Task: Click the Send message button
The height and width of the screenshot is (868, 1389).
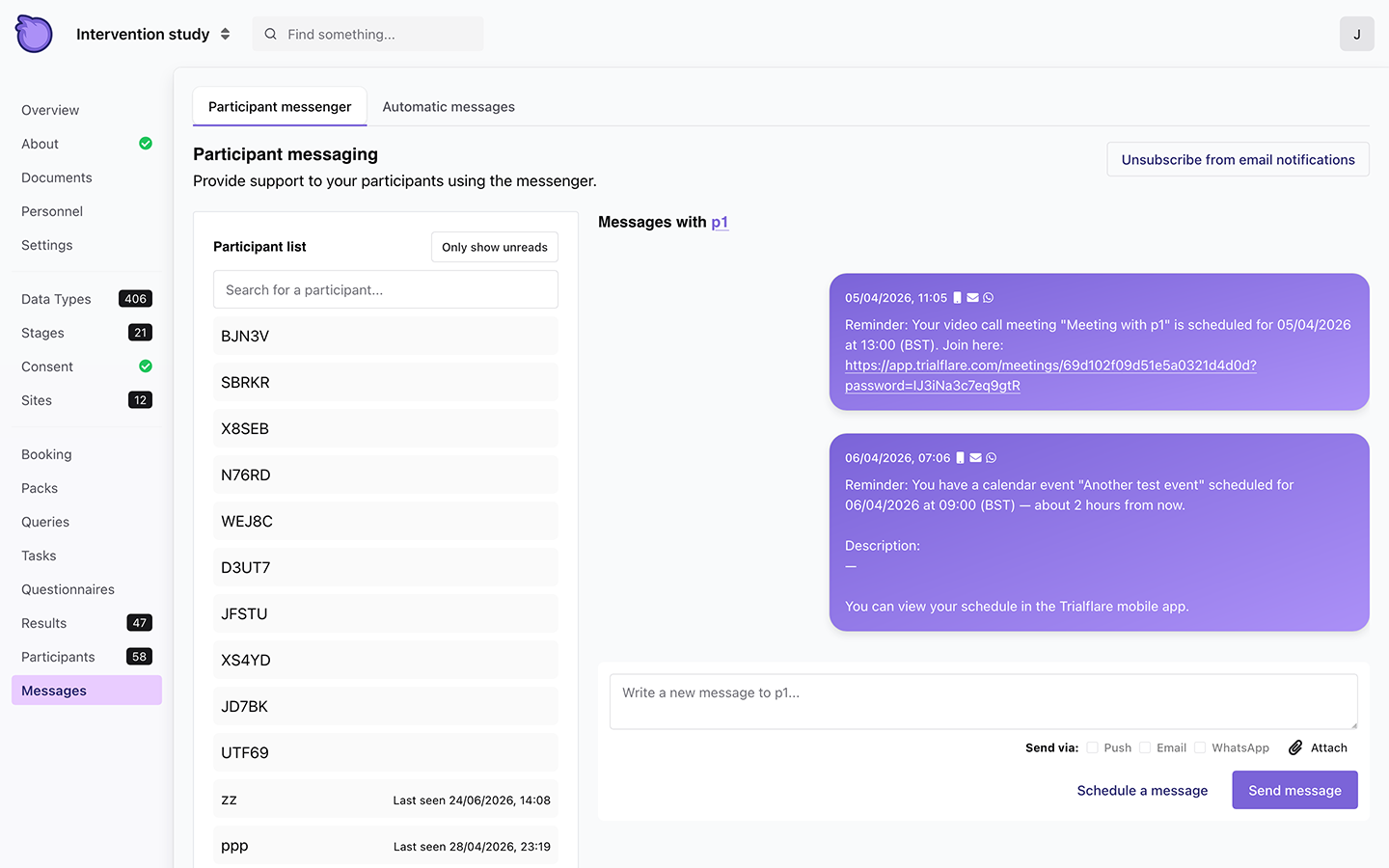Action: point(1294,790)
